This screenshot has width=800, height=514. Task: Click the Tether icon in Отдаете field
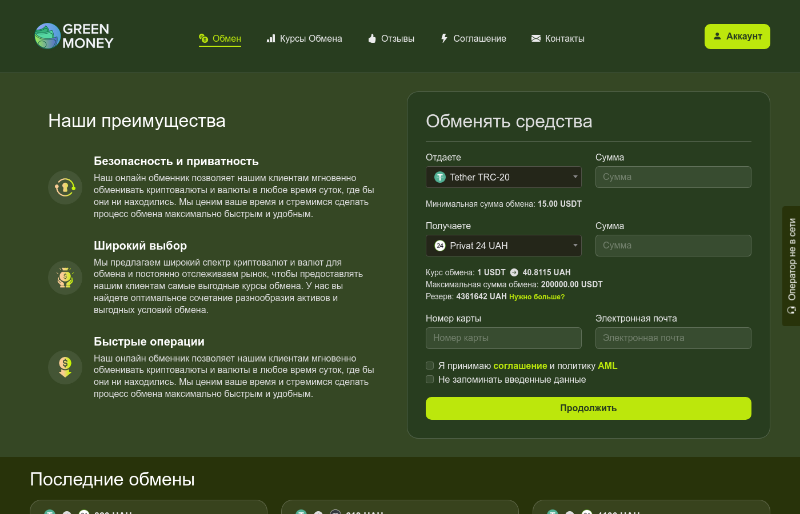coord(440,177)
